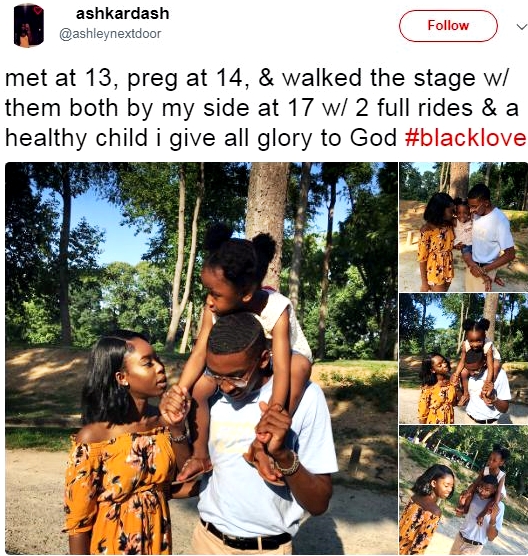Click the sandy path in the main photo
The height and width of the screenshot is (556, 528).
pos(34,504)
